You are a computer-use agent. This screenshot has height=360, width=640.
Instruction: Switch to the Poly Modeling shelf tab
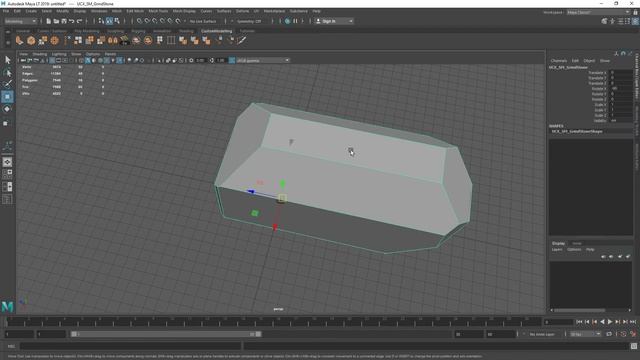point(87,31)
